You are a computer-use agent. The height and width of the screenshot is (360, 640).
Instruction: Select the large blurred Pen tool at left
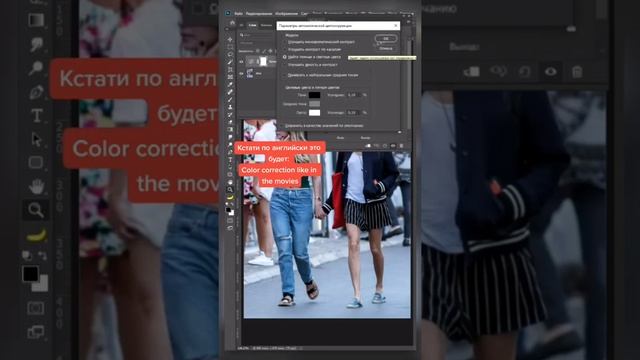[36, 92]
